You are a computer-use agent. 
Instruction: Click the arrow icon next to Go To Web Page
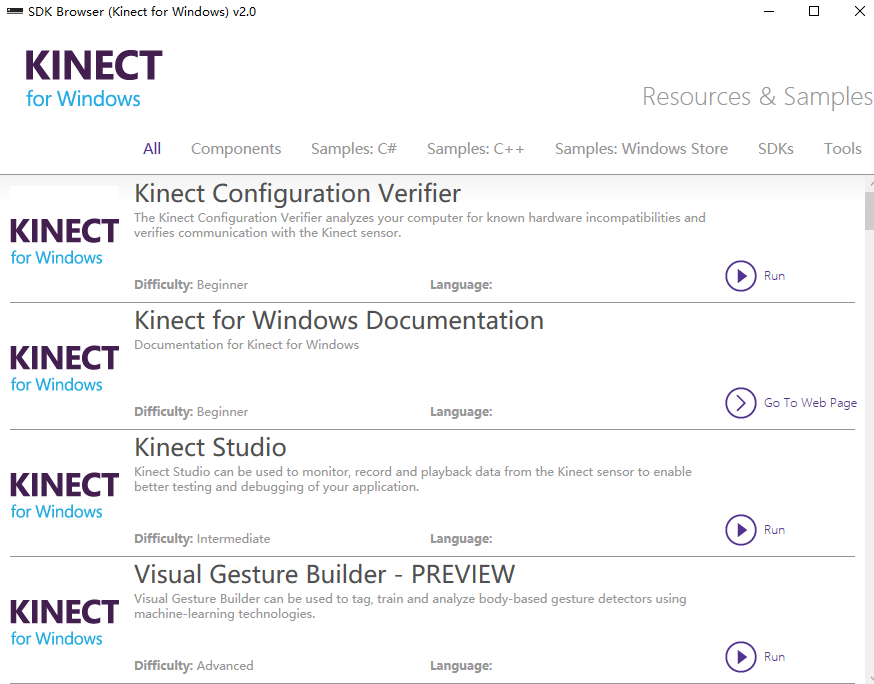click(740, 403)
